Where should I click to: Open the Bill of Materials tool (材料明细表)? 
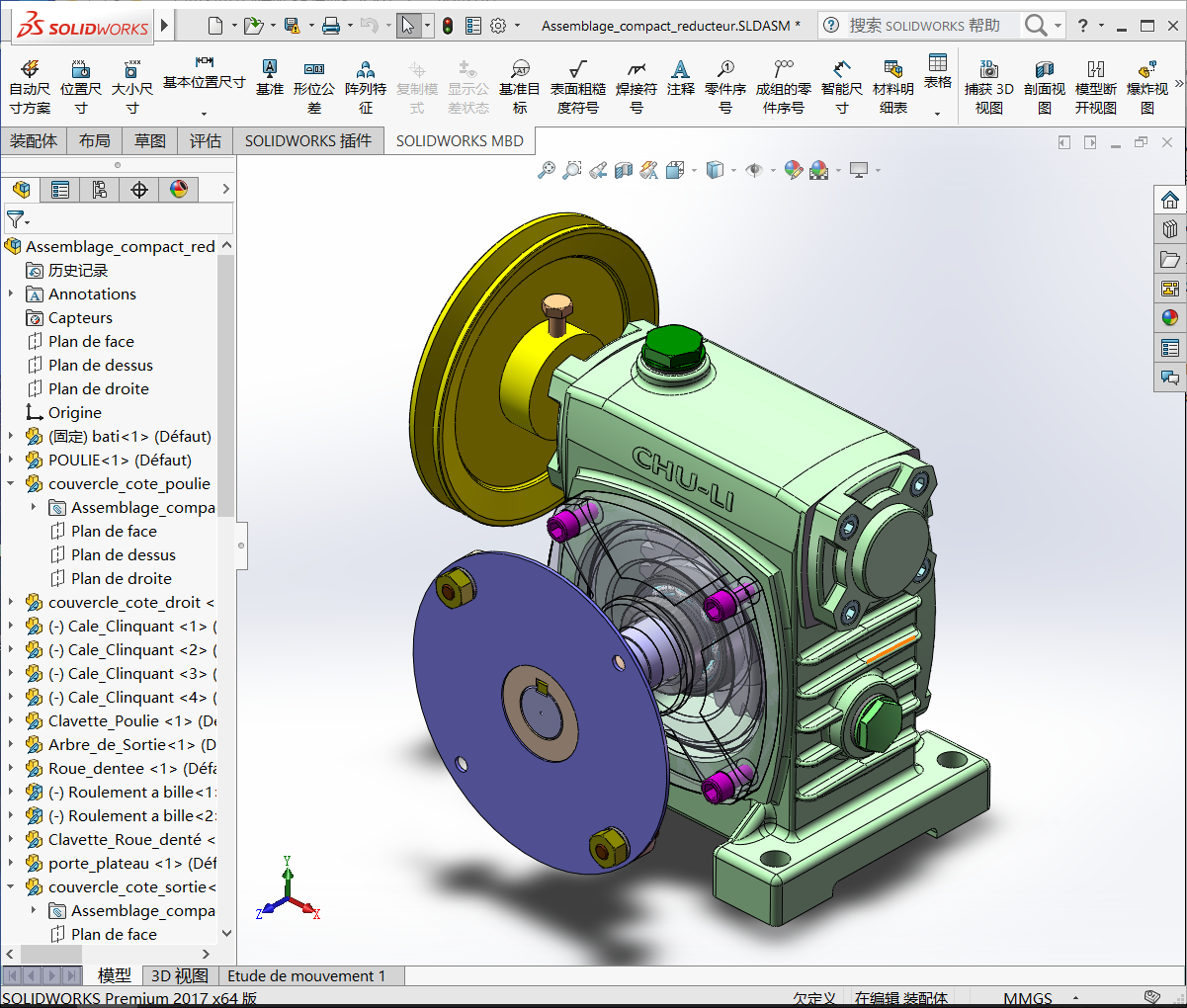[893, 87]
